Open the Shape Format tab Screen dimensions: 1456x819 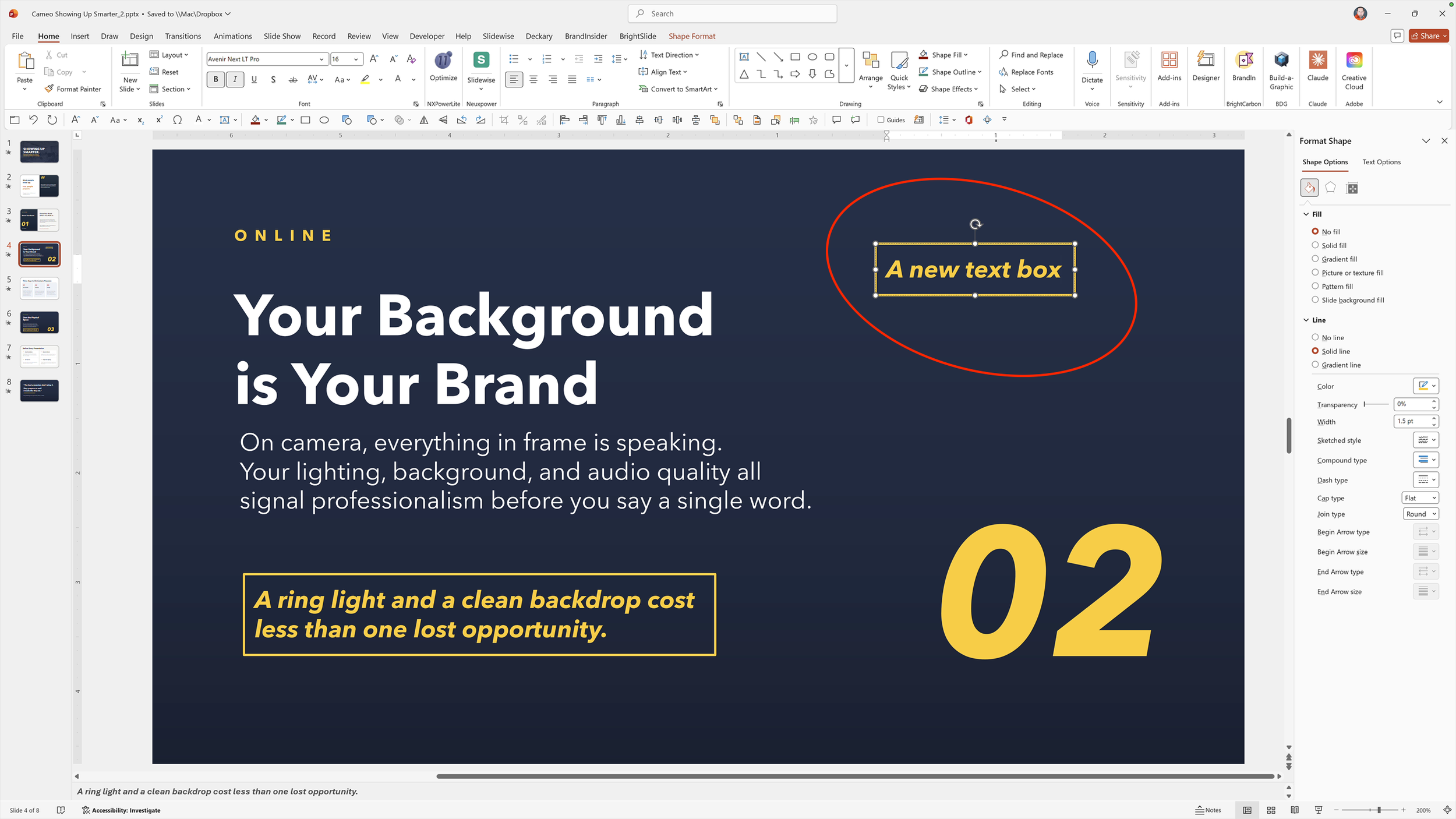(691, 36)
